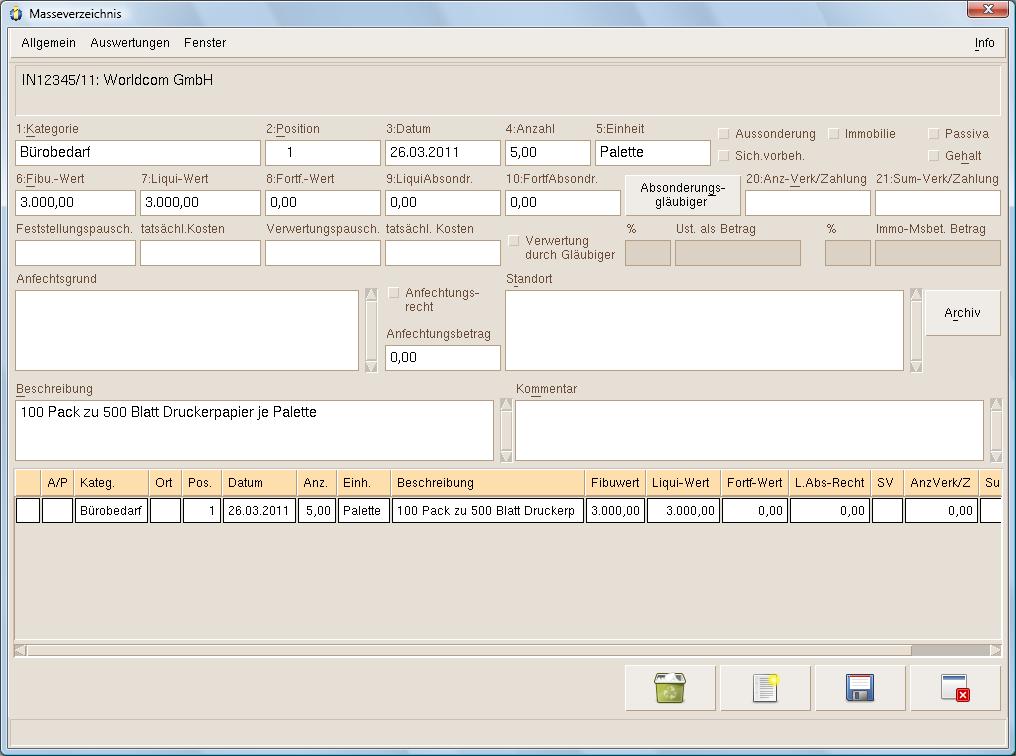Toggle the Immobilie checkbox

click(x=834, y=134)
